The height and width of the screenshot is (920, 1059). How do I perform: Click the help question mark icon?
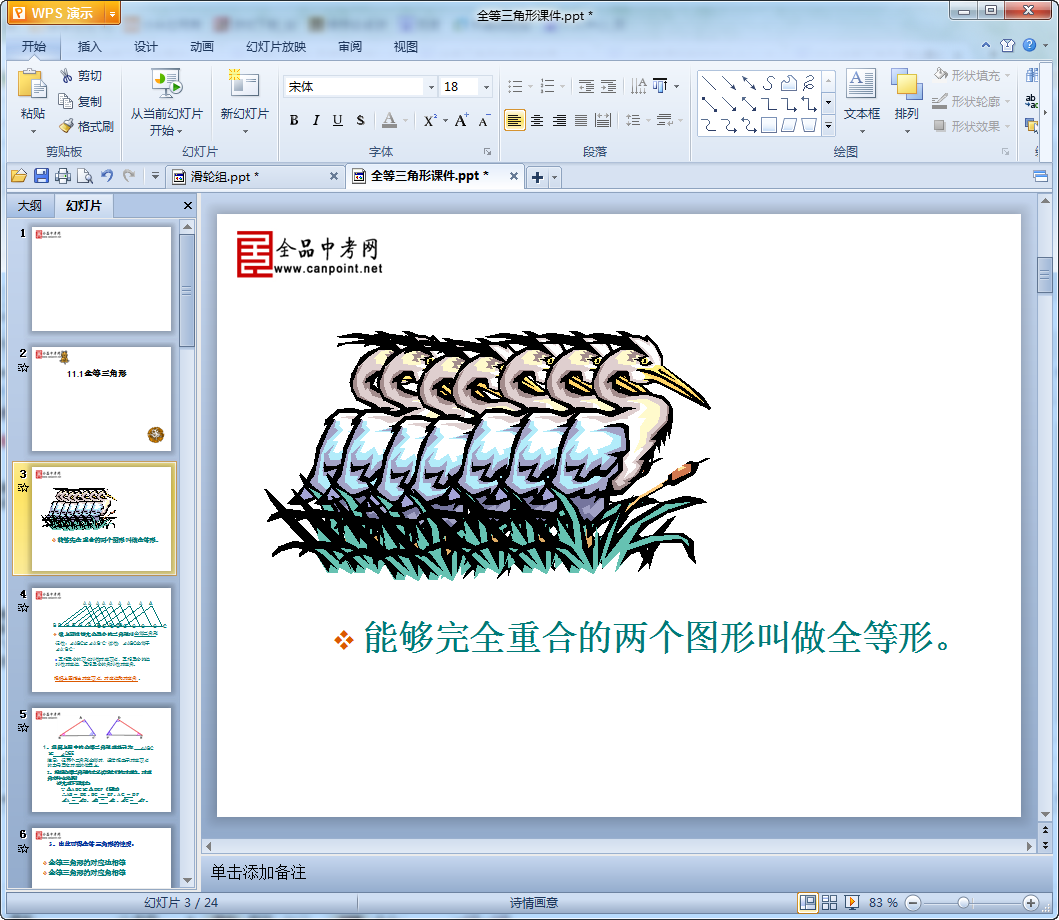pyautogui.click(x=1029, y=45)
